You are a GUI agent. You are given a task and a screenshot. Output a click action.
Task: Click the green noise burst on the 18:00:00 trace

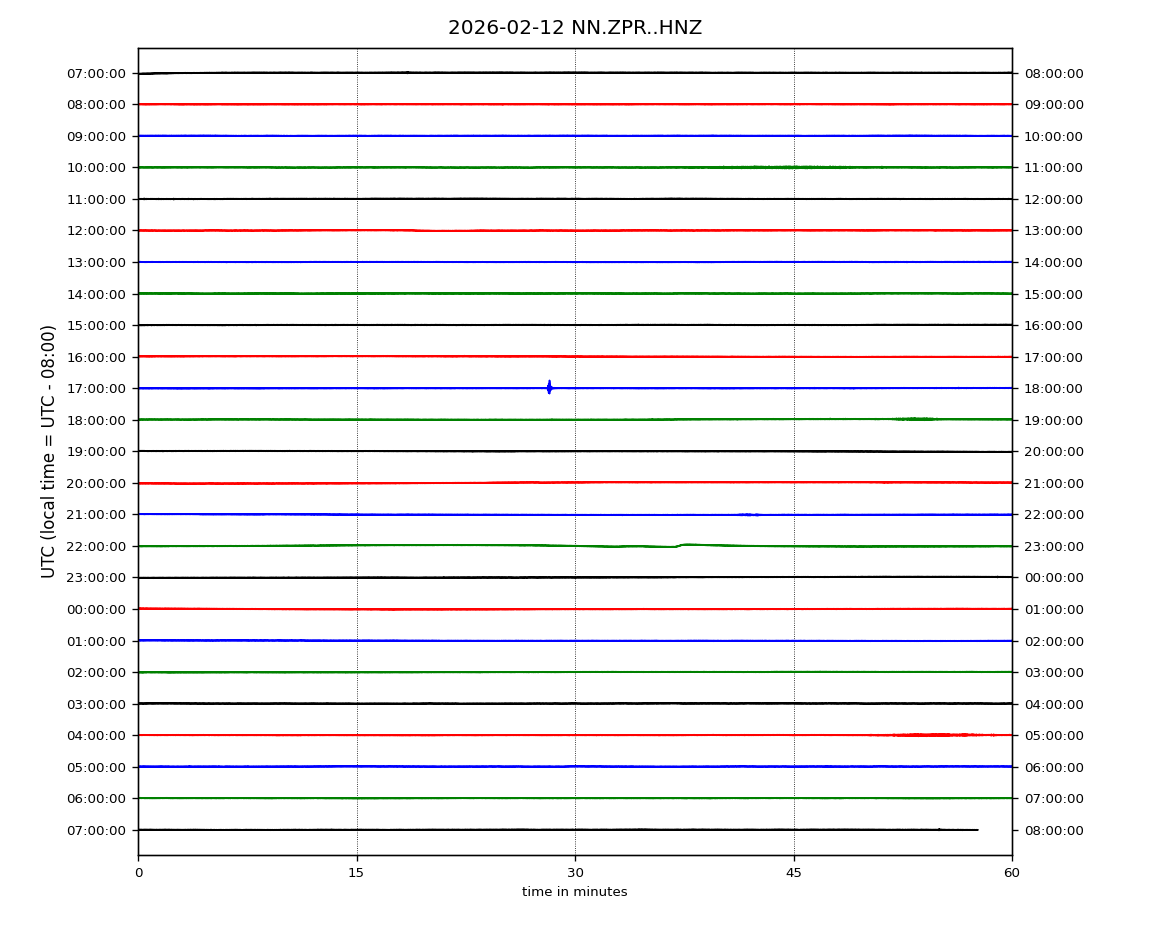pyautogui.click(x=914, y=419)
